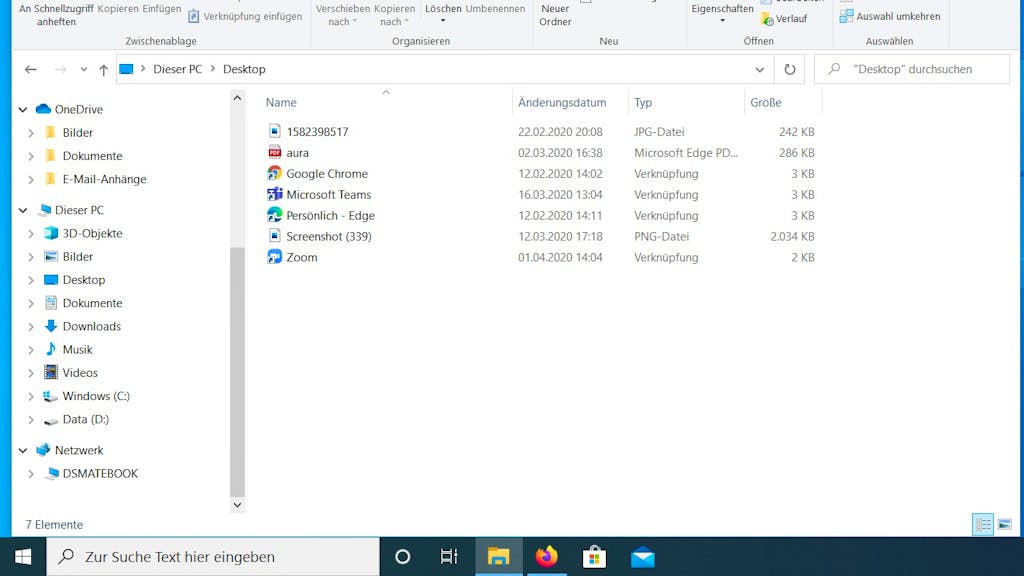The height and width of the screenshot is (576, 1024).
Task: Expand the 3D-Objekte folder node
Action: 31,233
